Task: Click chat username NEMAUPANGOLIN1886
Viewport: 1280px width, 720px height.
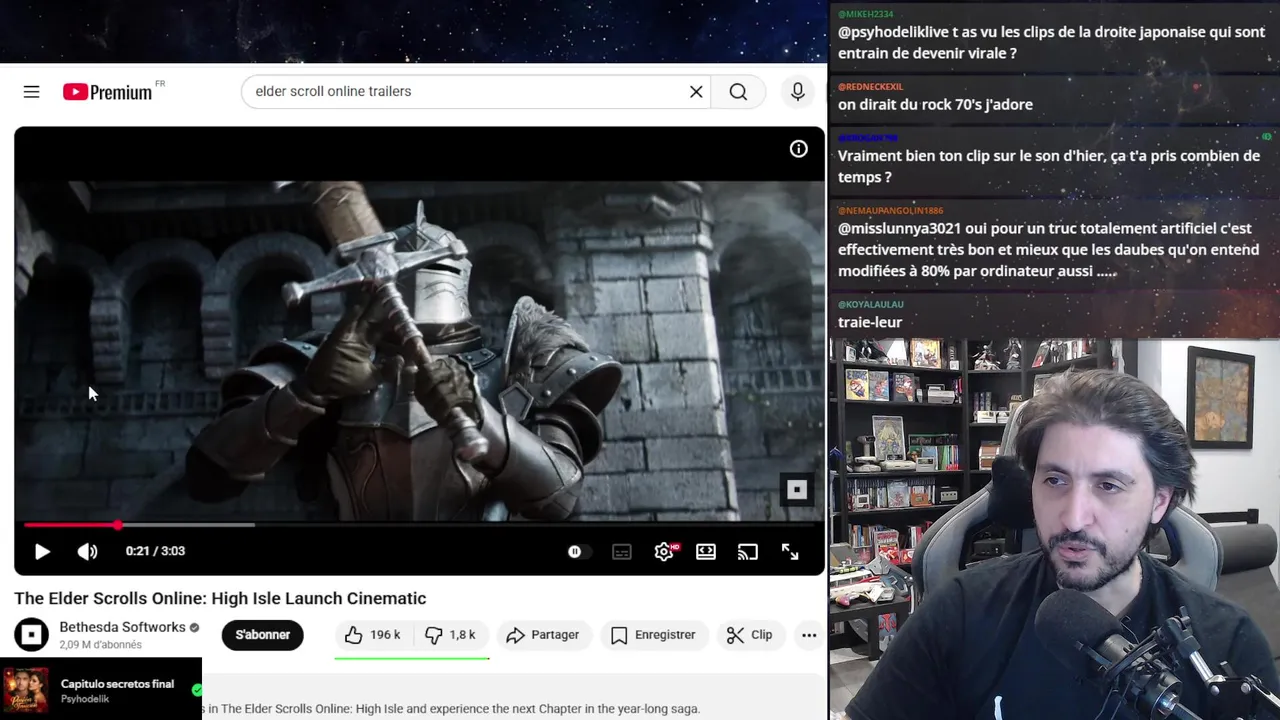Action: point(890,211)
